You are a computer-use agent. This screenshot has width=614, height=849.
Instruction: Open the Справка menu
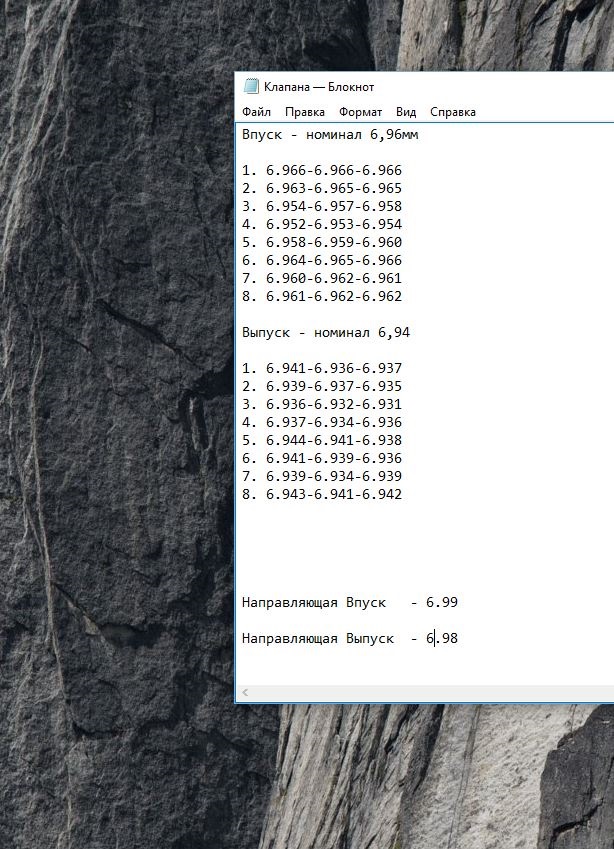(x=453, y=112)
